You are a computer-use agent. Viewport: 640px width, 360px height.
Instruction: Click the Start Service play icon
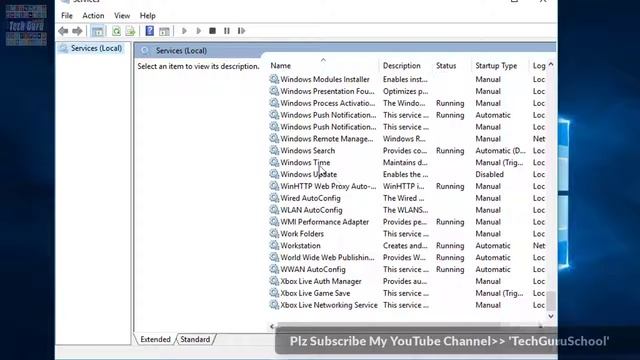pyautogui.click(x=184, y=31)
